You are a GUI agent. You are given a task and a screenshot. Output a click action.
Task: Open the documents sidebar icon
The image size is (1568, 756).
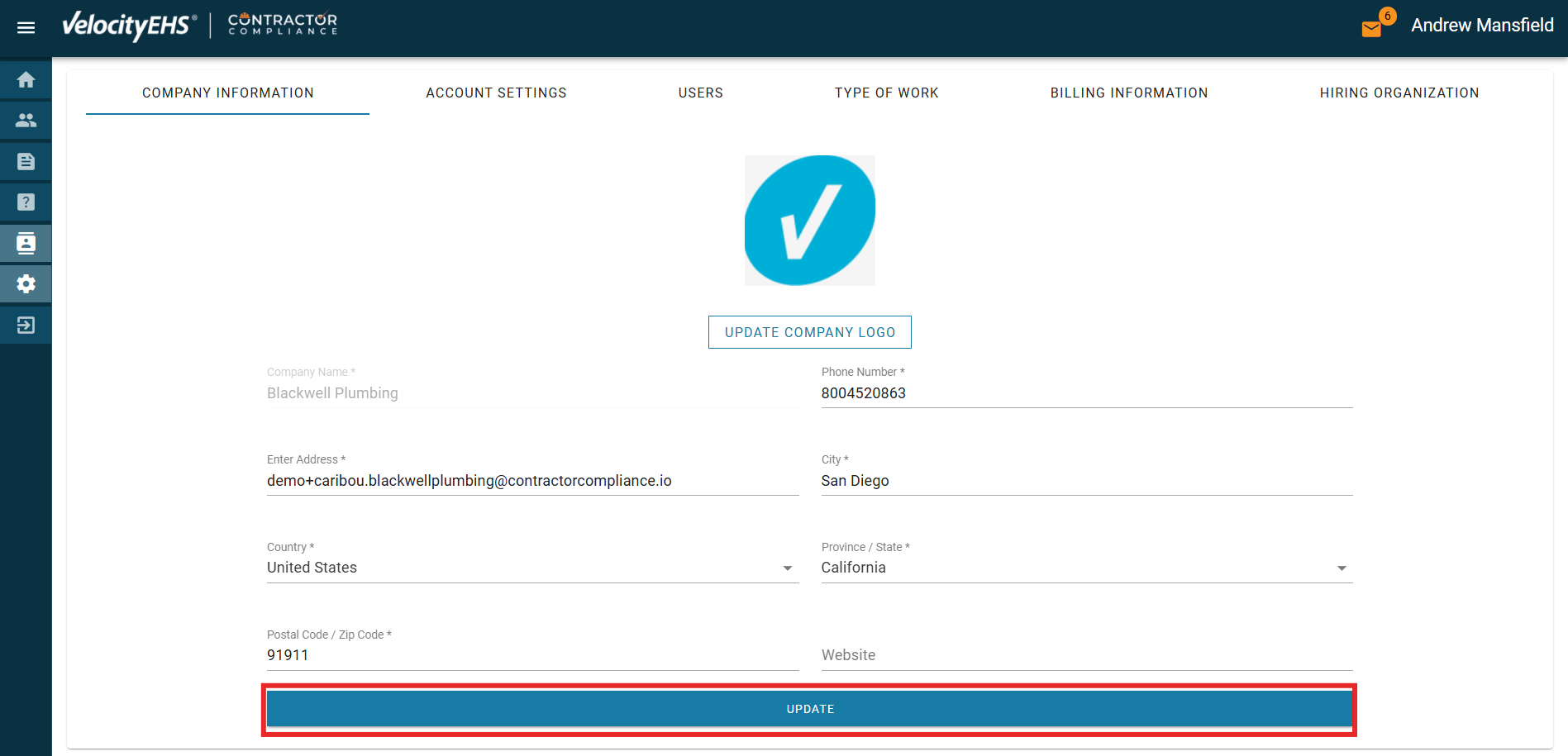click(26, 161)
